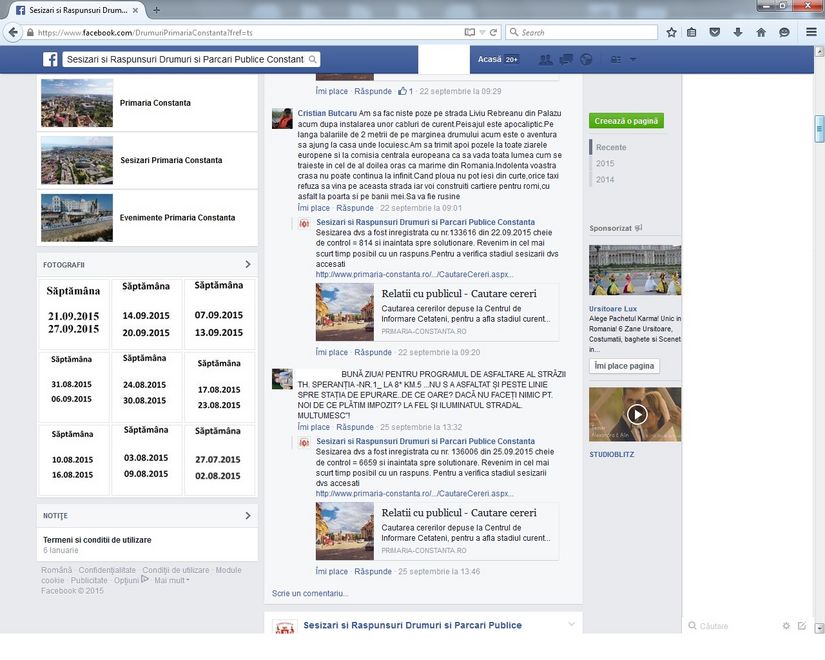Play the STUDIOBLITZ sponsored video

click(x=636, y=414)
